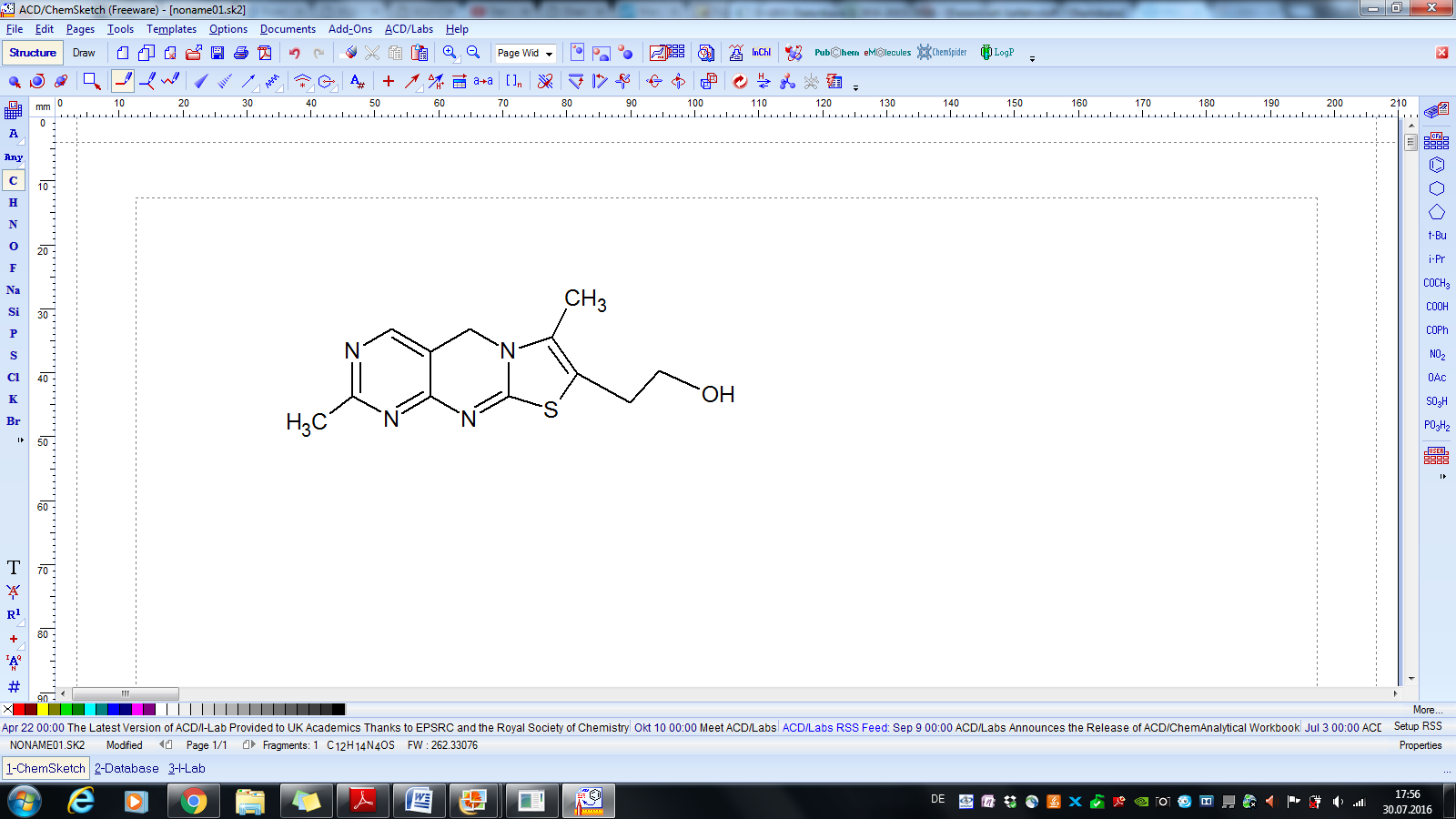
Task: Pick the yellow color swatch
Action: (43, 709)
